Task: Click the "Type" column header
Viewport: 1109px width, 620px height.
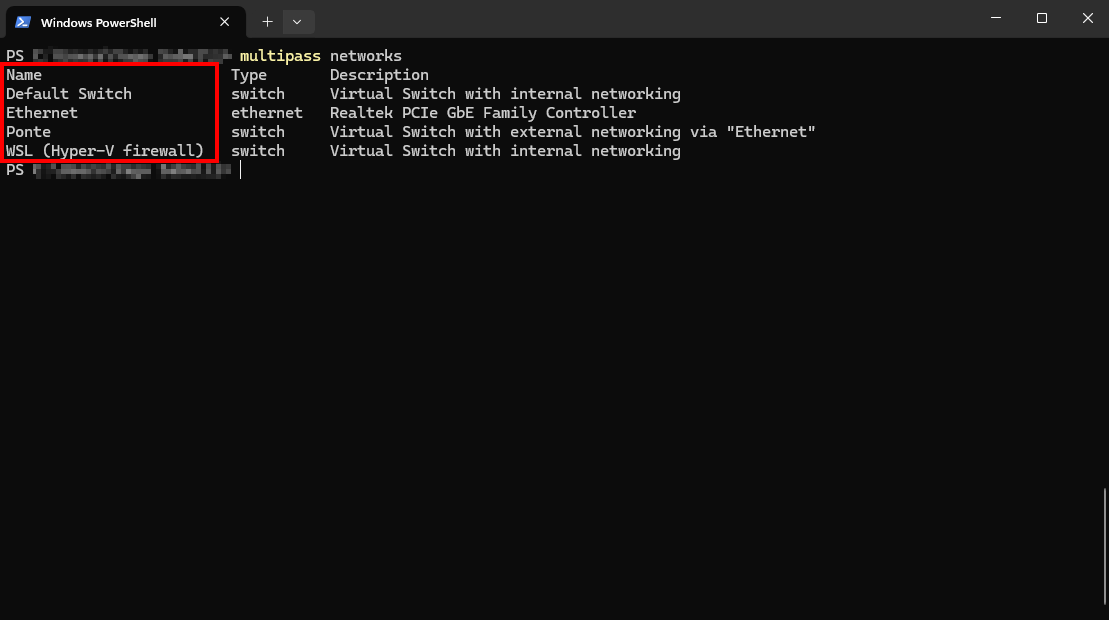Action: coord(249,75)
